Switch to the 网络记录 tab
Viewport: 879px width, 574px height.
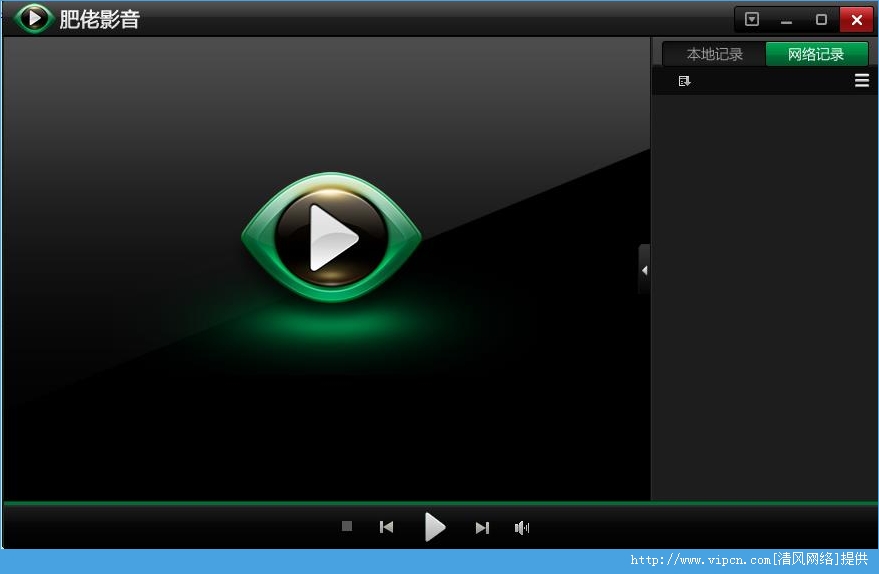point(816,54)
